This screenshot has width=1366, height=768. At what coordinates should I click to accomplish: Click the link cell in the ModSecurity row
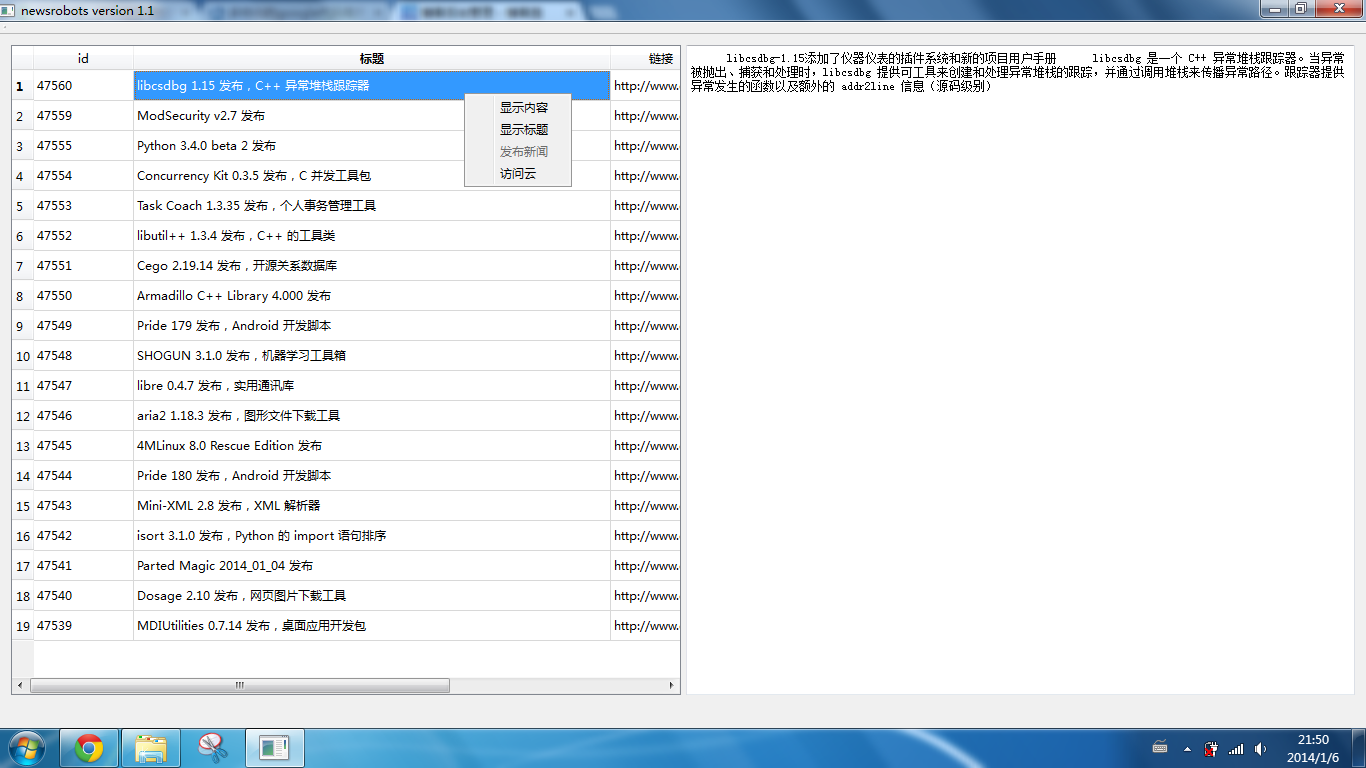click(x=646, y=116)
